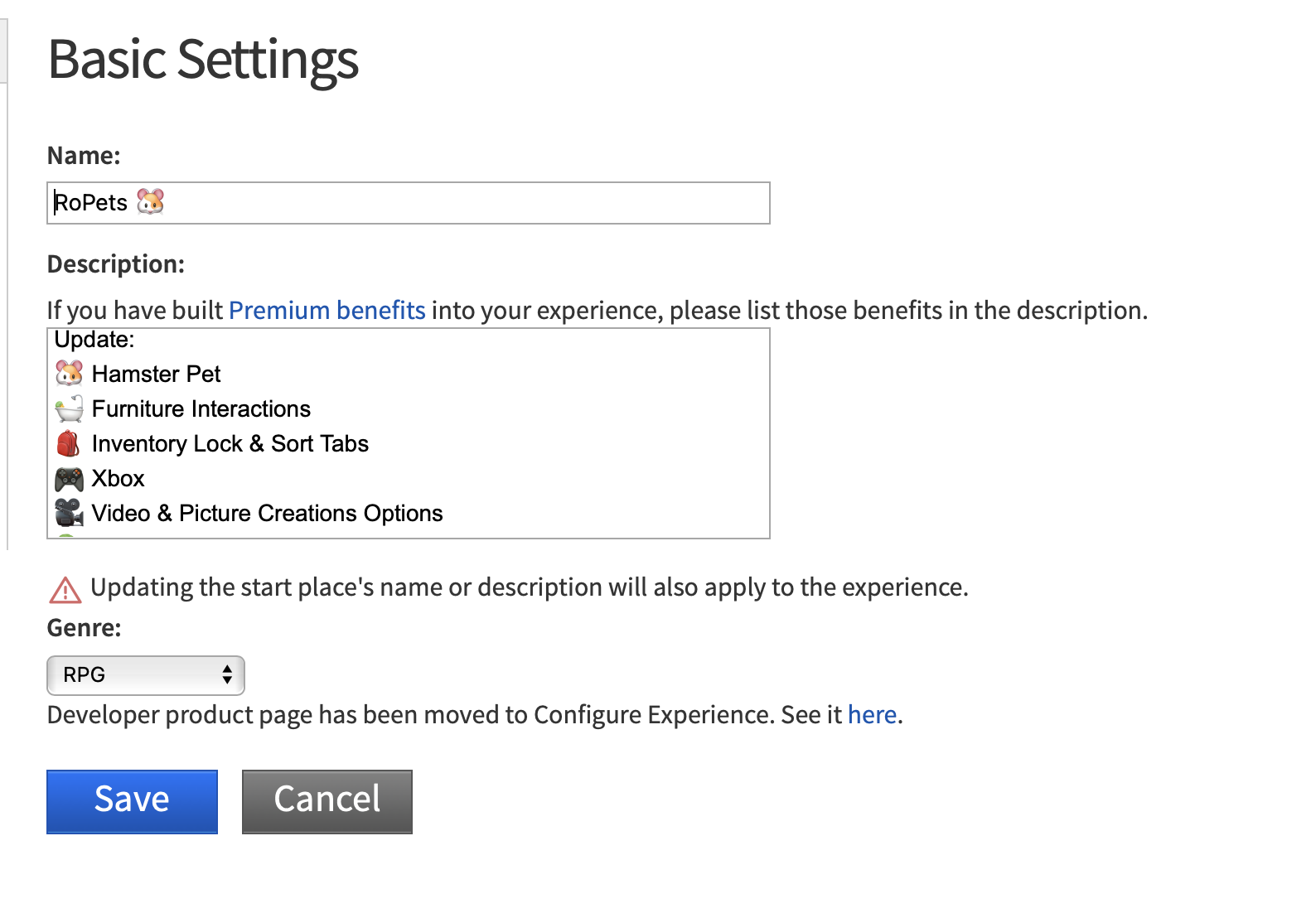This screenshot has width=1316, height=918.
Task: Place cursor on 'Furniture Interactions' line
Action: tap(201, 409)
